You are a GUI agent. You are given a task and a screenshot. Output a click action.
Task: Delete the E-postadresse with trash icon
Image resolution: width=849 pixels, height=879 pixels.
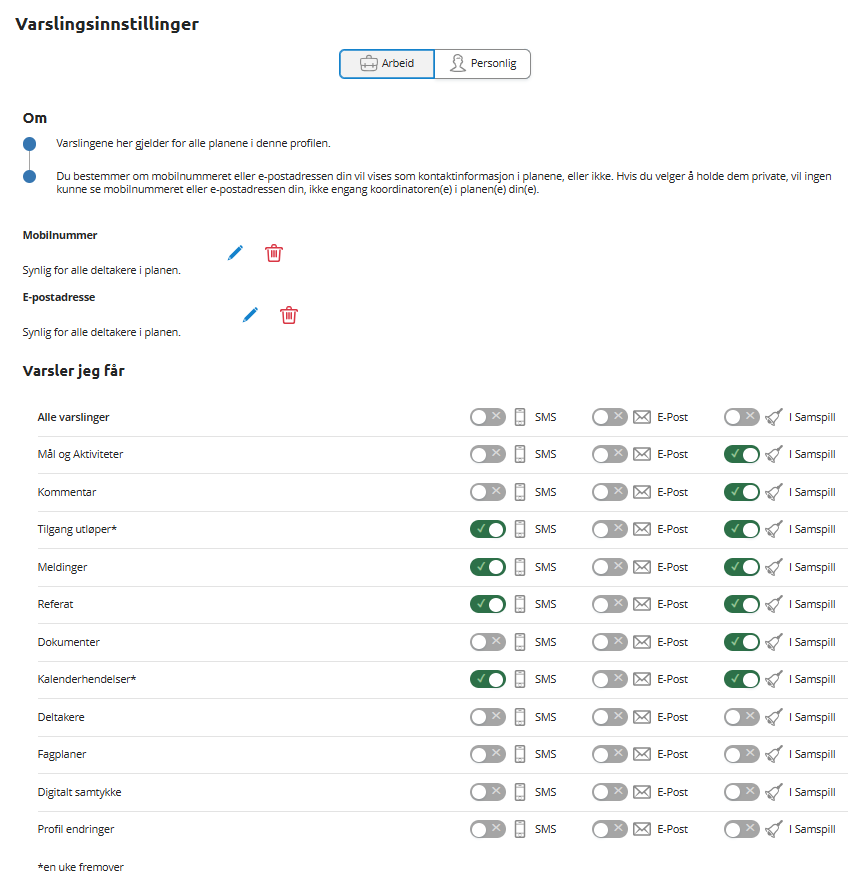[289, 315]
